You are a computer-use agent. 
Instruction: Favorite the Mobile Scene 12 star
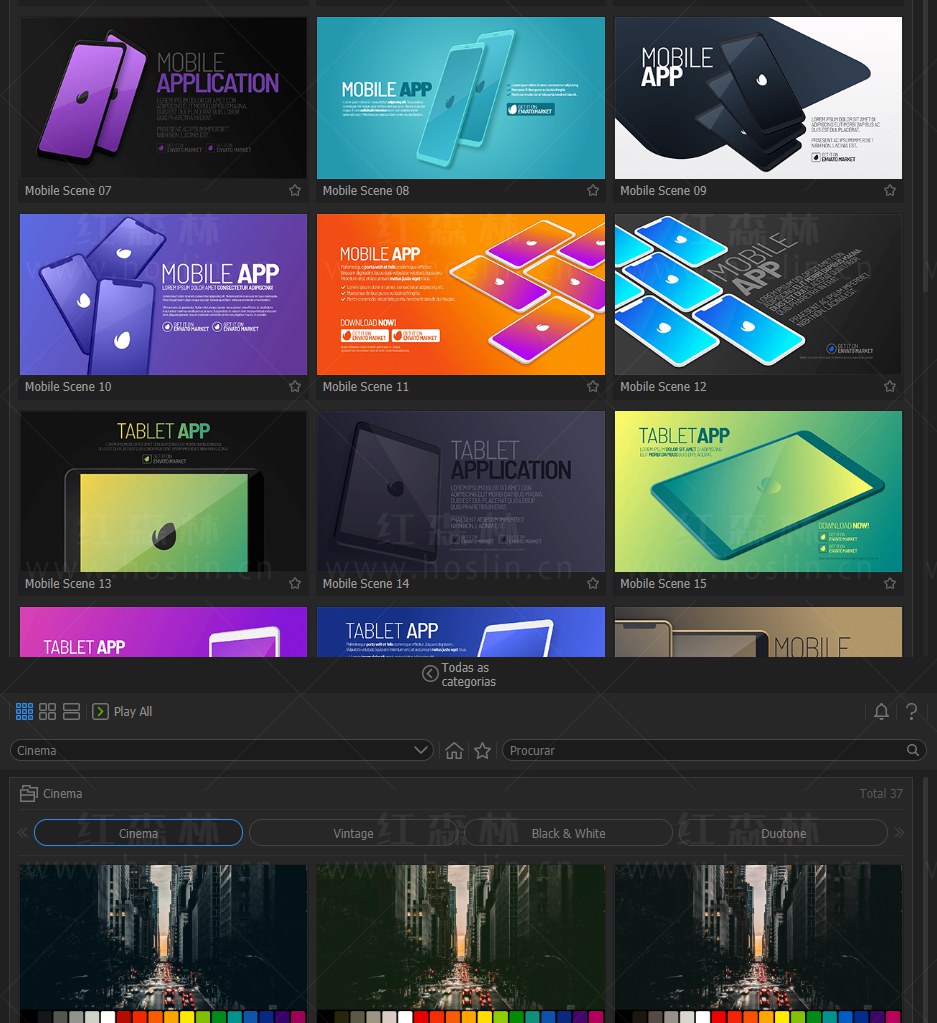890,386
